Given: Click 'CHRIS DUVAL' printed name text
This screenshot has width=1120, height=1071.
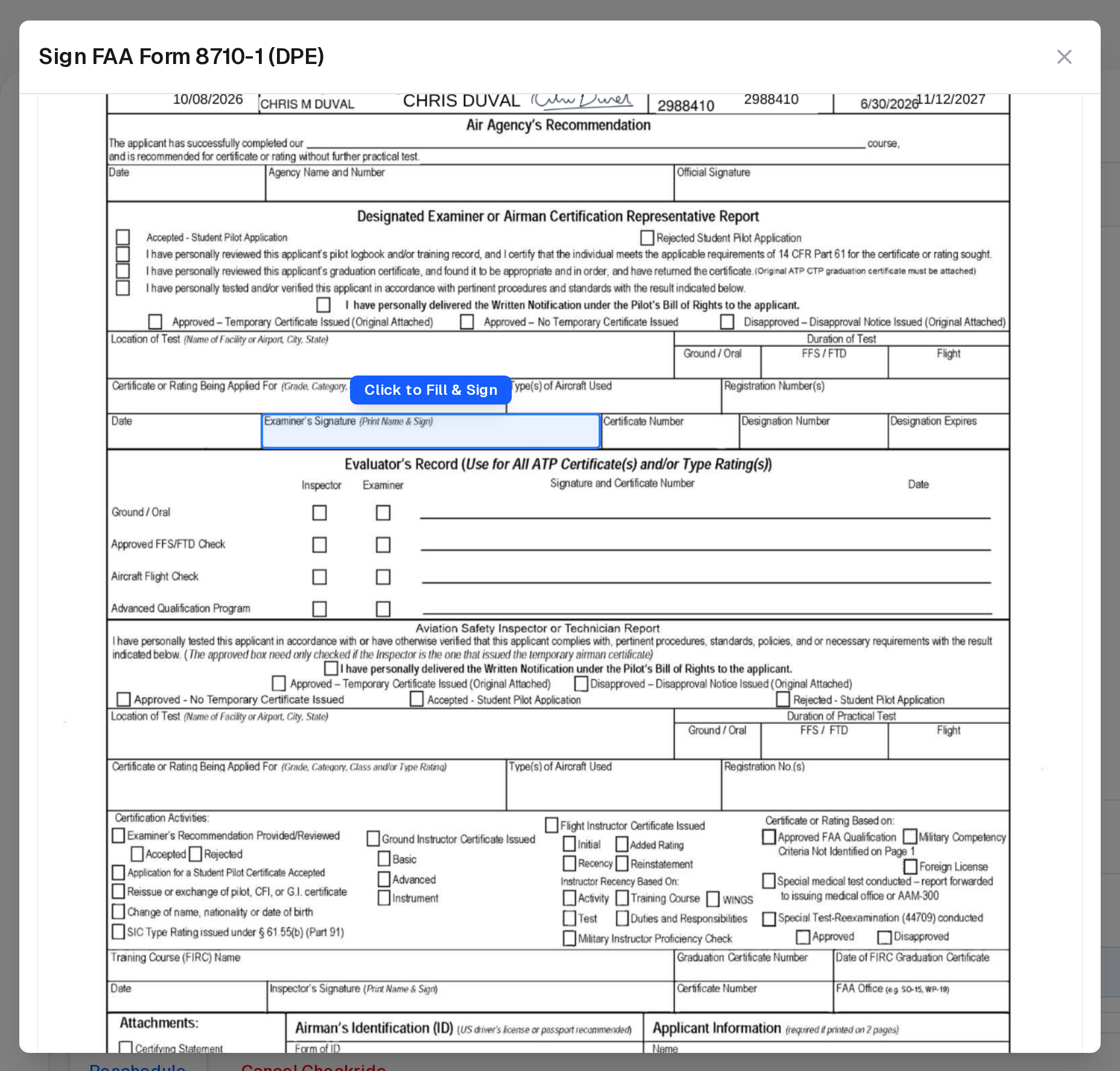Looking at the screenshot, I should [x=461, y=101].
